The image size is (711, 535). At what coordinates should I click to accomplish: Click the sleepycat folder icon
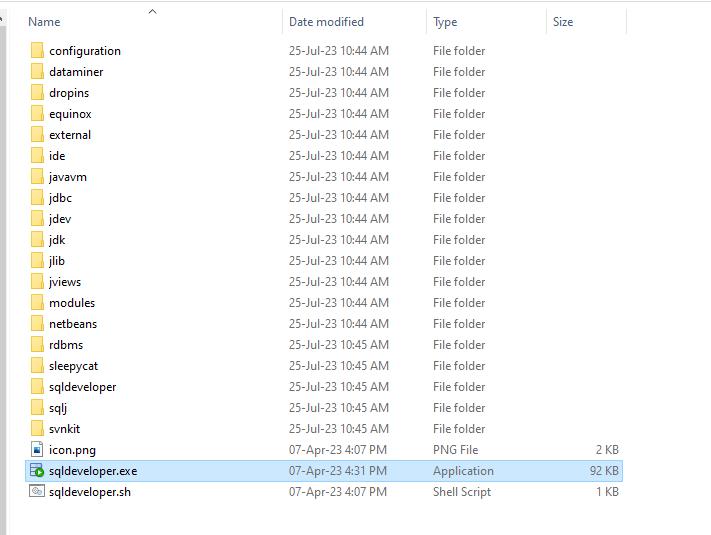tap(37, 365)
